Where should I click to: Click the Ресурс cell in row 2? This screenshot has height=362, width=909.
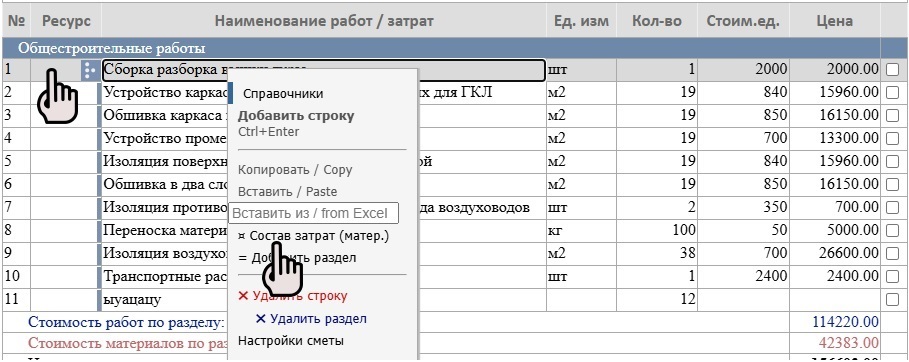pyautogui.click(x=64, y=93)
